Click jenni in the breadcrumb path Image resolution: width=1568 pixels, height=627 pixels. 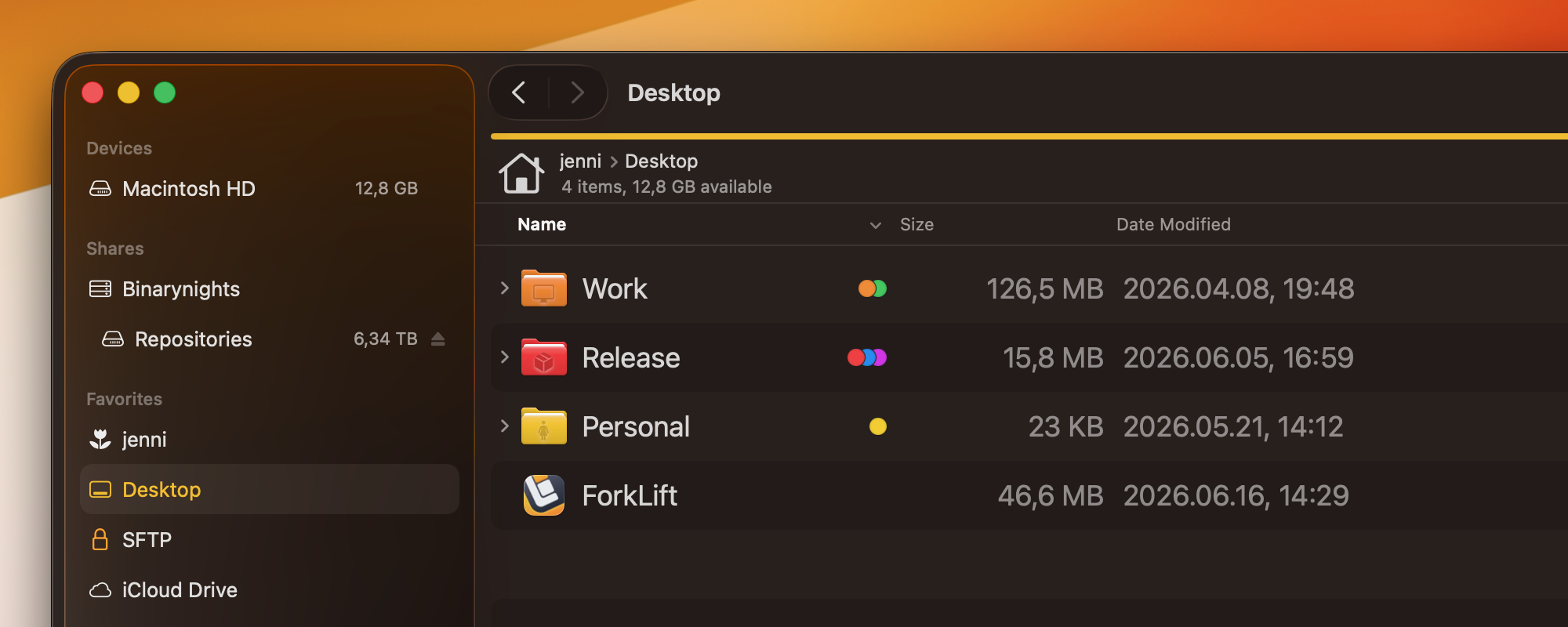coord(580,161)
